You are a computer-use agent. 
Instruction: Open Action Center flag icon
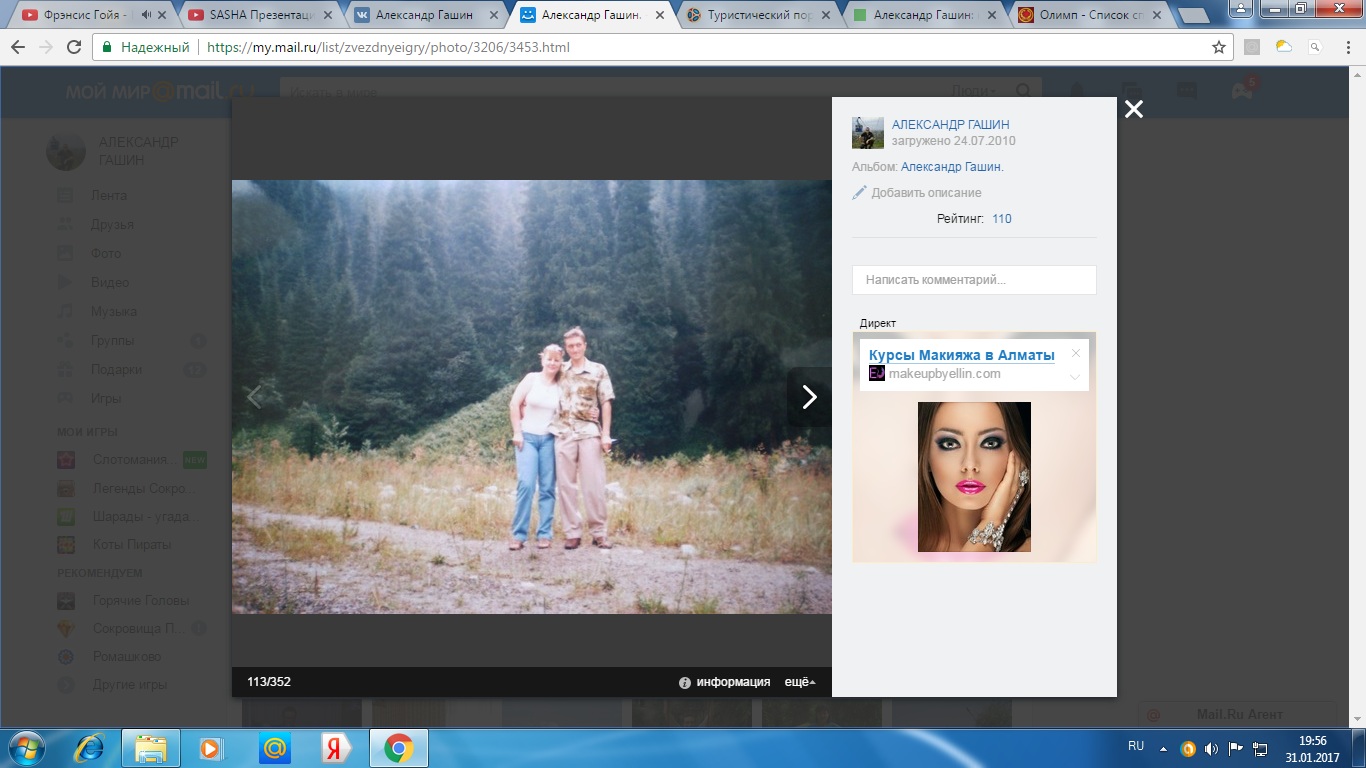point(1236,748)
